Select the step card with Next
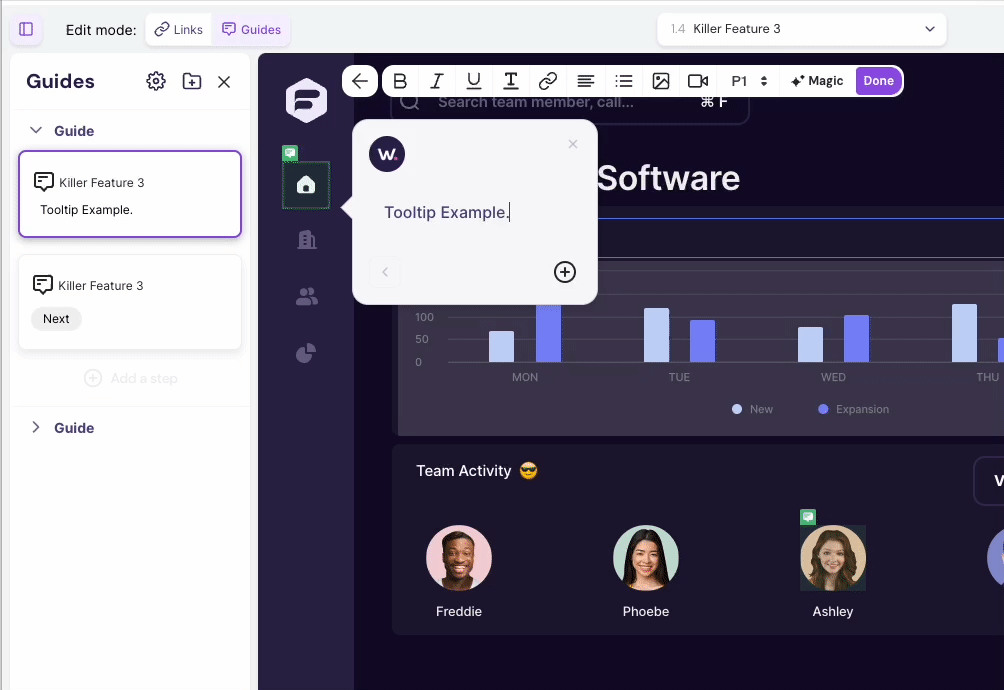The height and width of the screenshot is (690, 1004). click(x=130, y=302)
